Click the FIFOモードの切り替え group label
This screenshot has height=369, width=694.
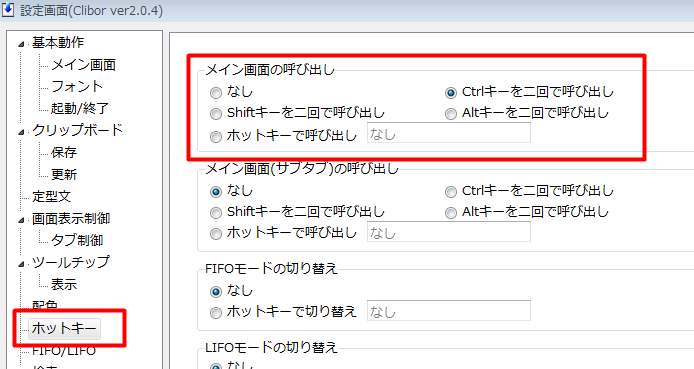(x=271, y=269)
